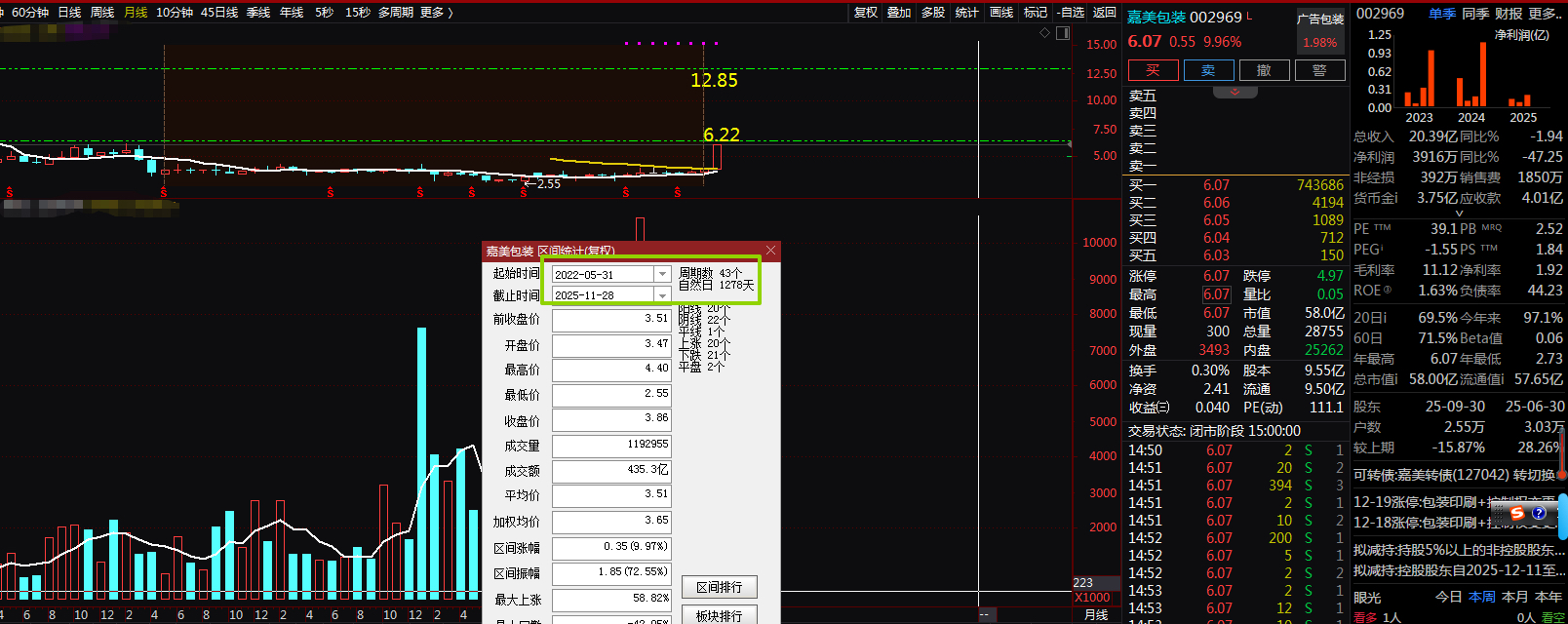
Task: Open the 截止时间 date dropdown
Action: (662, 295)
